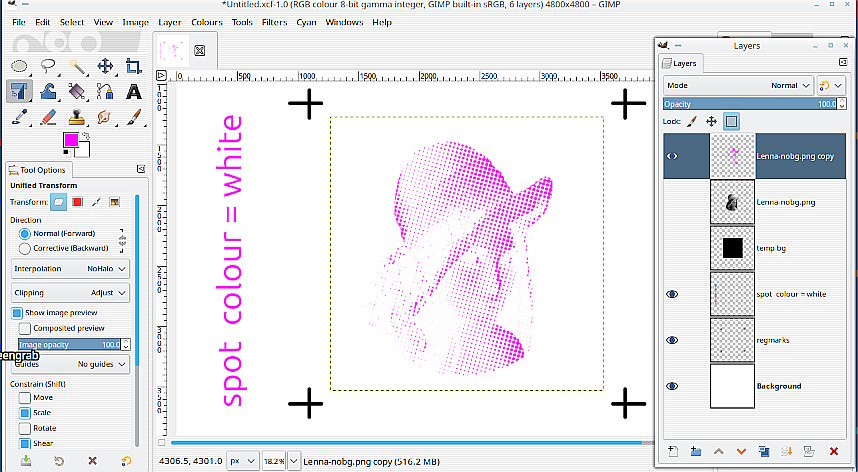Select the Paths tool
Screen dimensions: 858x472
click(105, 91)
